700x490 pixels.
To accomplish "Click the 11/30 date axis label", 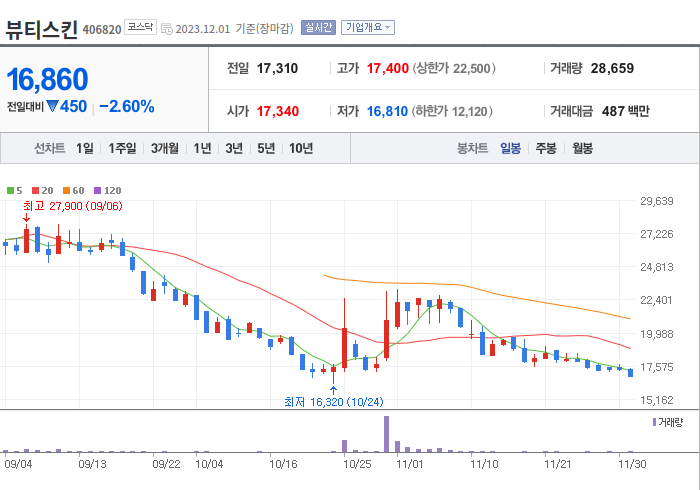I will click(632, 464).
